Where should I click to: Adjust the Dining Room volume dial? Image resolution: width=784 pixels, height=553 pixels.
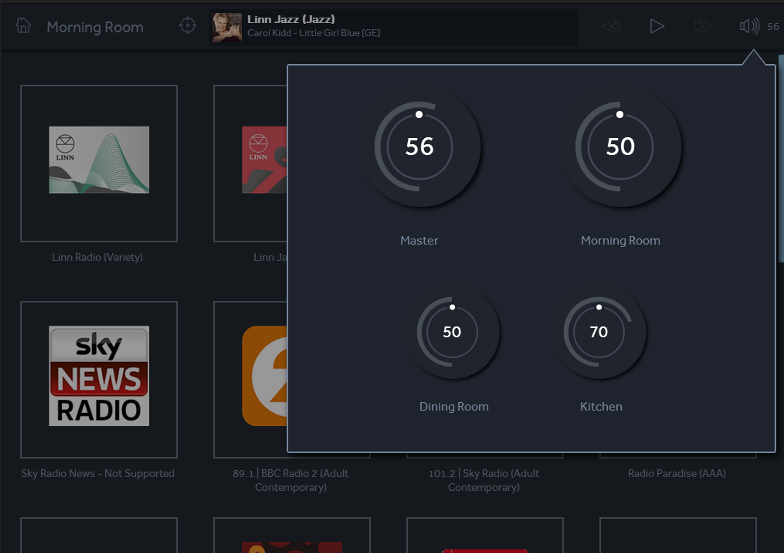point(452,332)
